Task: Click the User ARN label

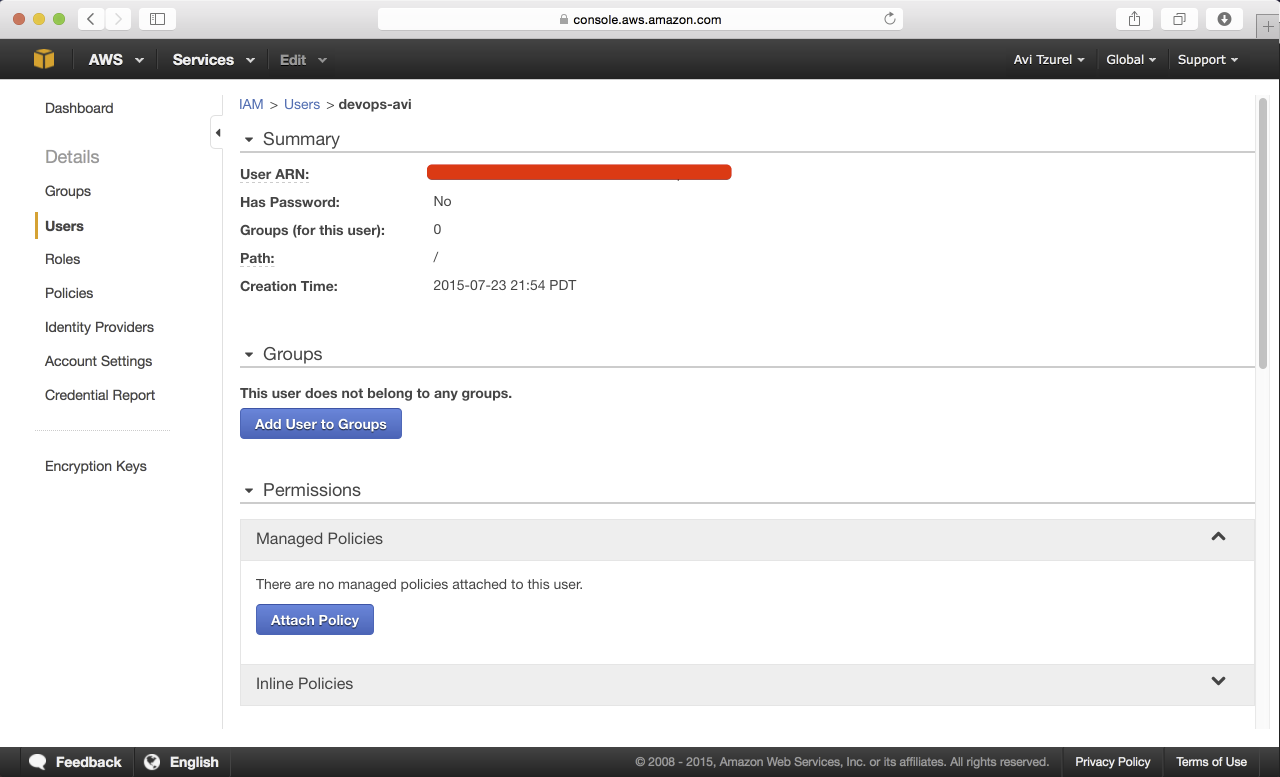Action: (274, 174)
